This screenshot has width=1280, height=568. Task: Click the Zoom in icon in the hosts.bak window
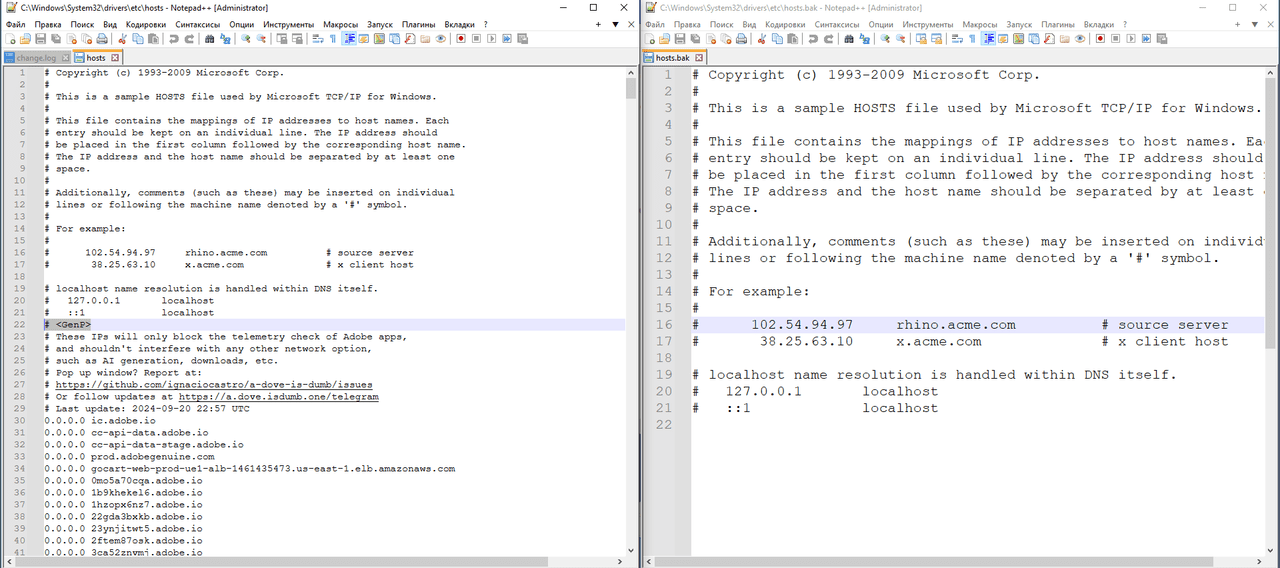885,39
